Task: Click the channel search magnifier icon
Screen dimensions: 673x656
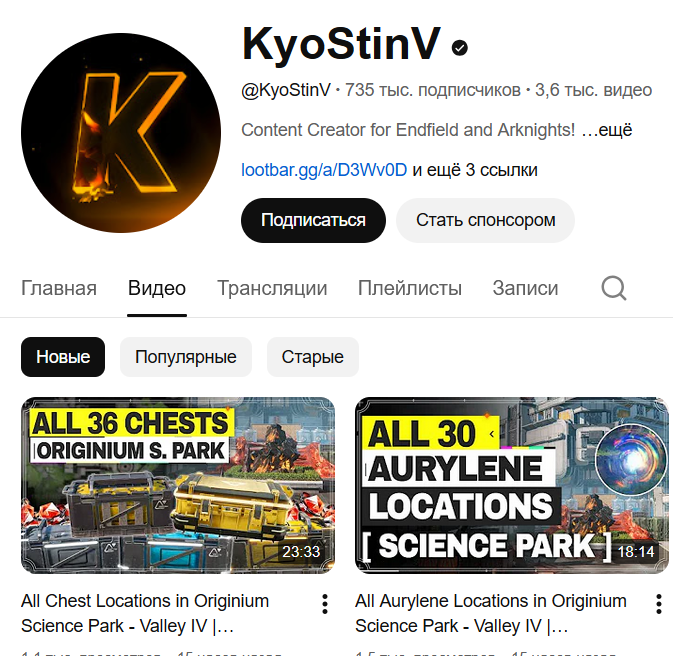Action: [614, 288]
